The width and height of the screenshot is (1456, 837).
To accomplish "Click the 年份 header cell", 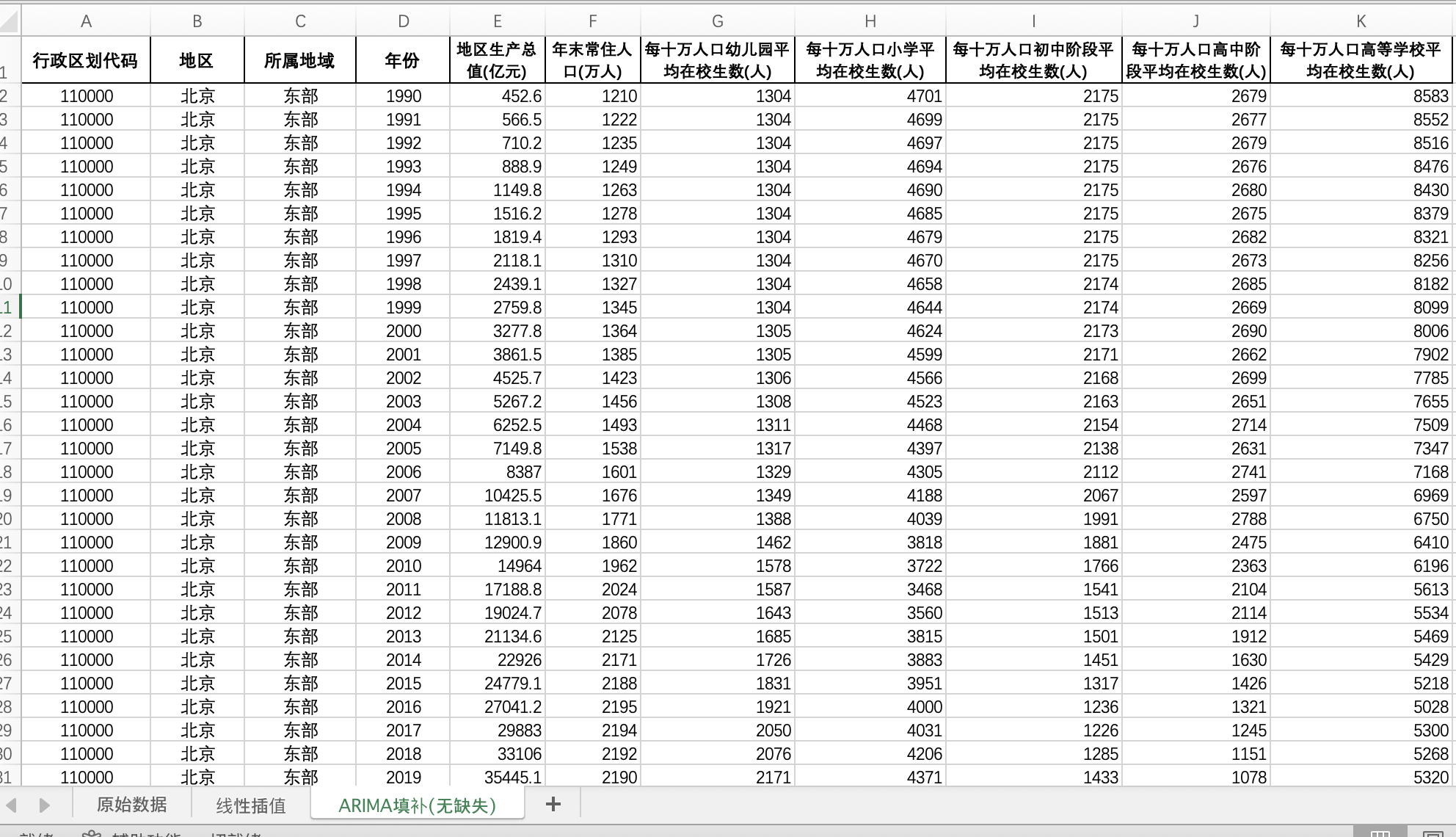I will tap(402, 60).
